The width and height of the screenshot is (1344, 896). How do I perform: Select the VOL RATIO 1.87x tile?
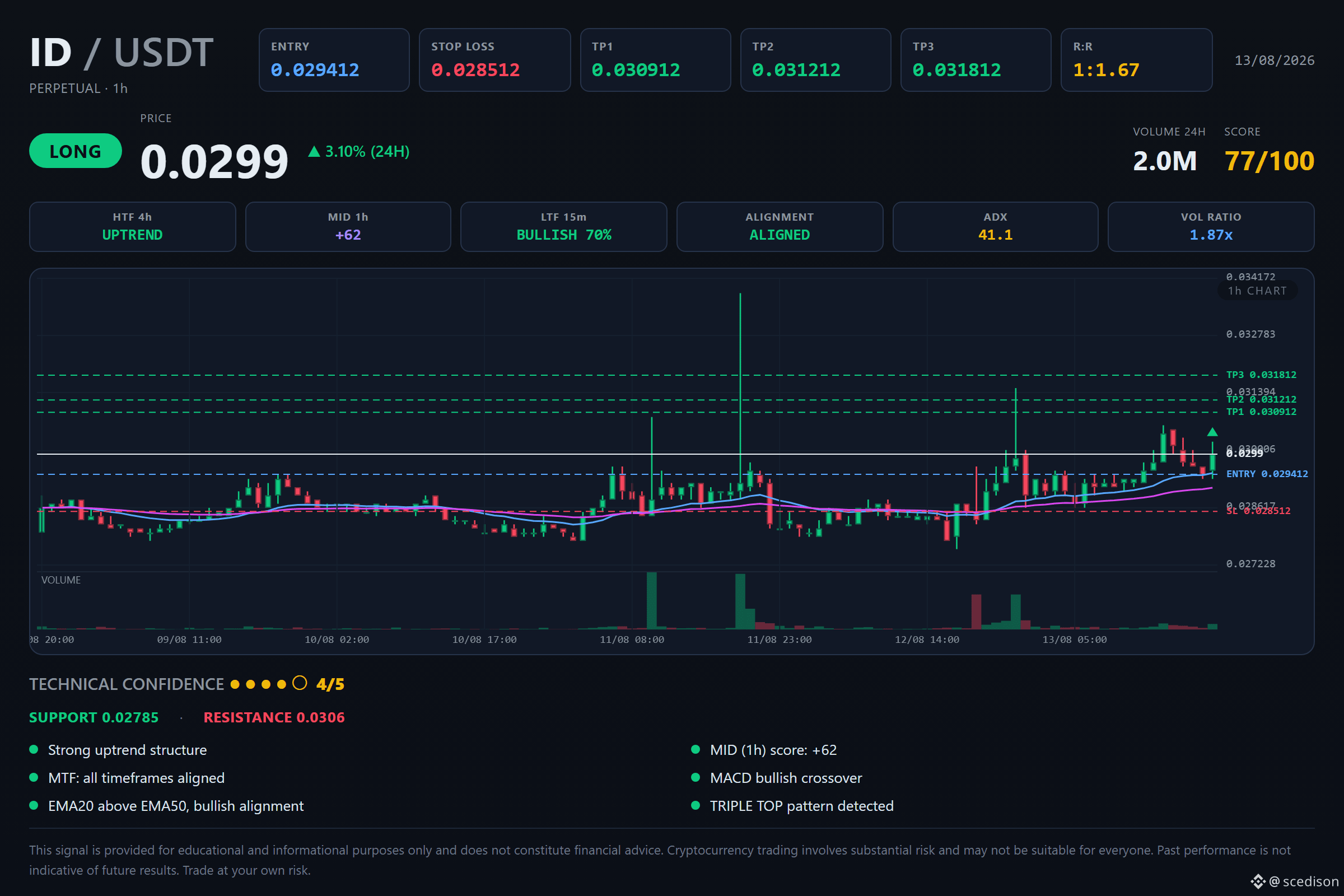click(x=1211, y=227)
